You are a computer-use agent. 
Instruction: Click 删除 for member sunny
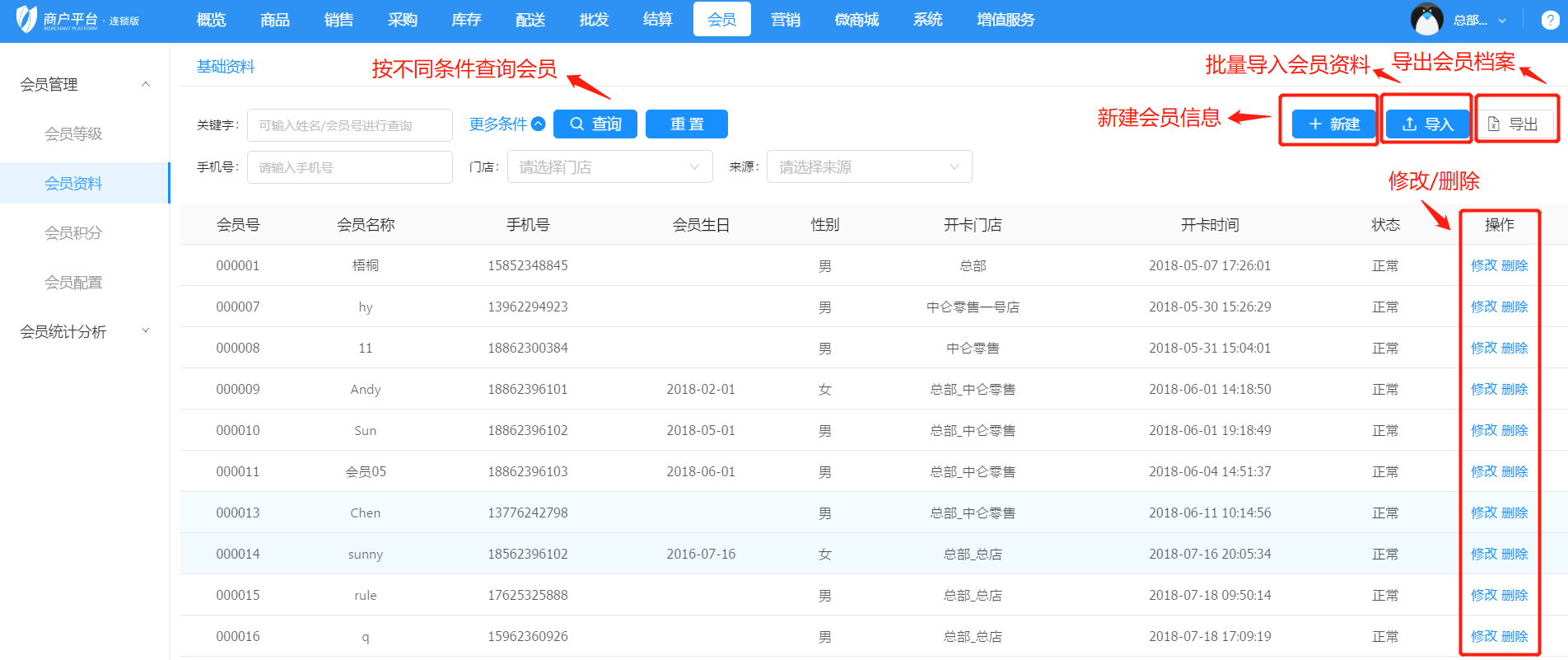(1514, 554)
